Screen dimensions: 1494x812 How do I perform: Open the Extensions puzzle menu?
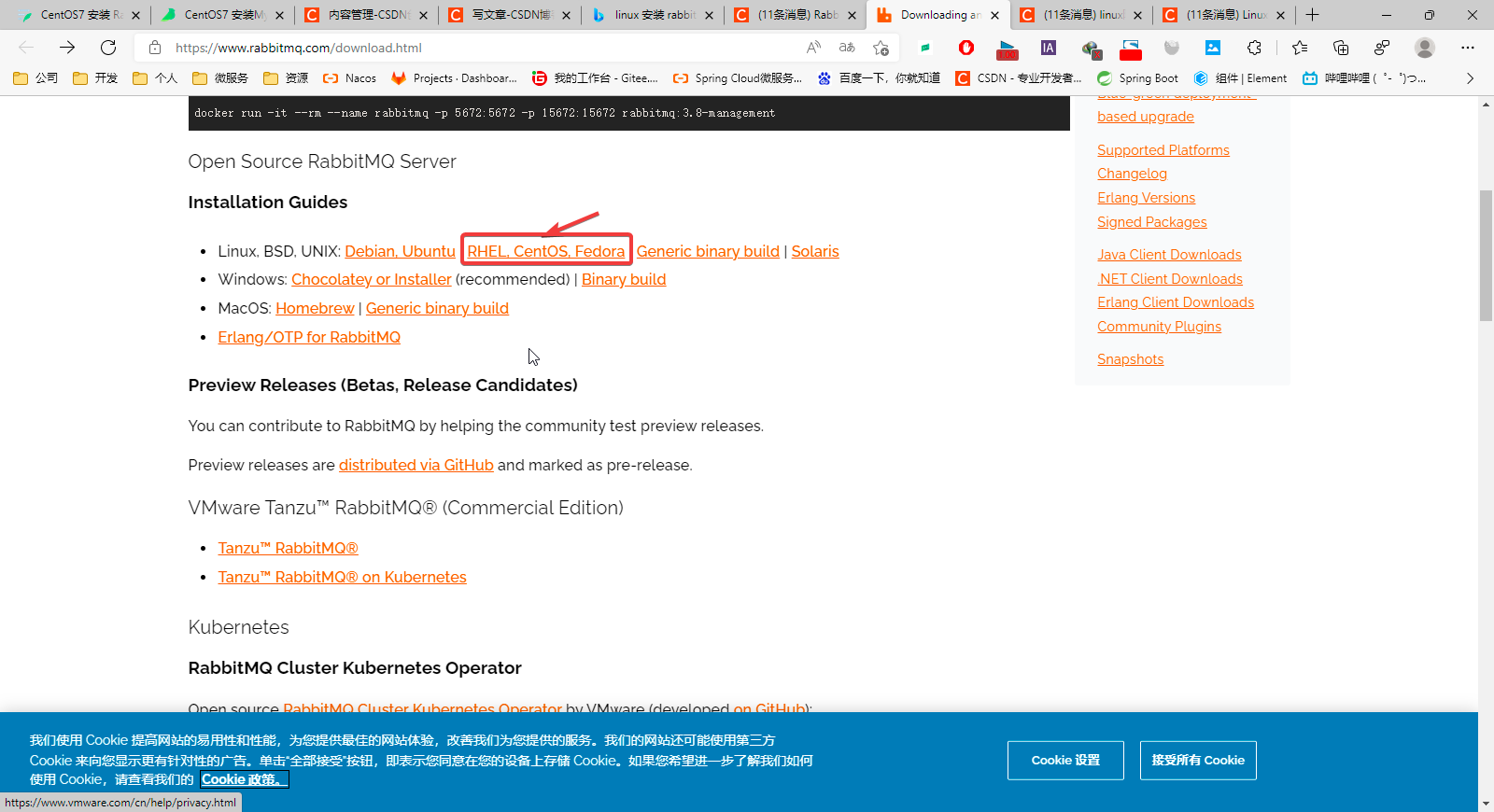[1254, 48]
